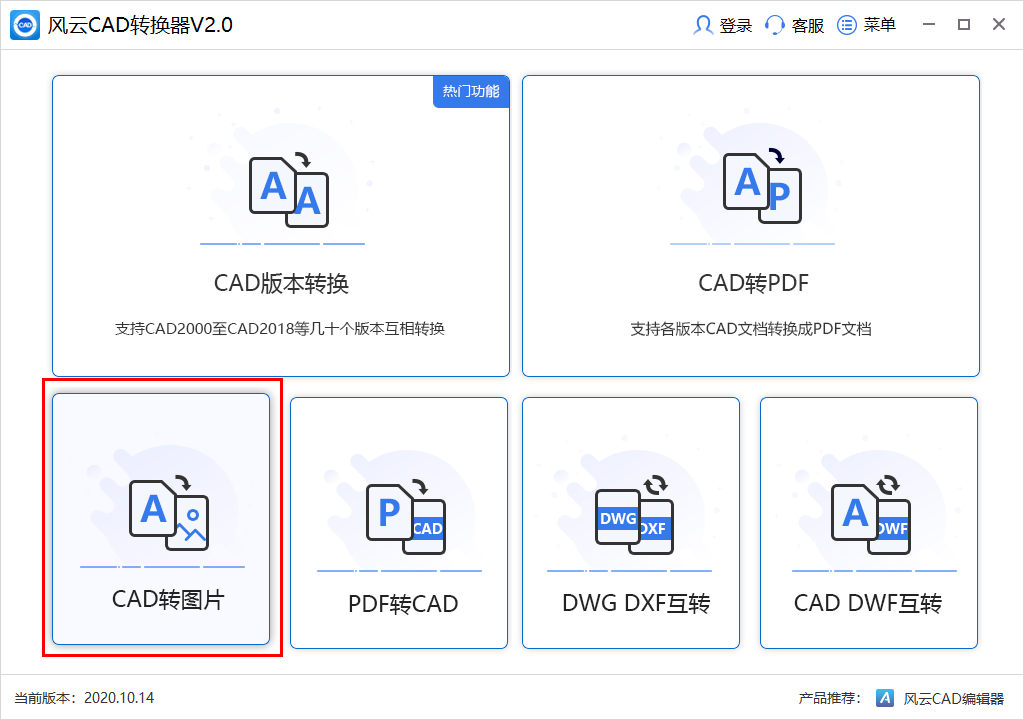Screen dimensions: 1024x720
Task: Click the PDF转CAD conversion icon
Action: click(406, 517)
